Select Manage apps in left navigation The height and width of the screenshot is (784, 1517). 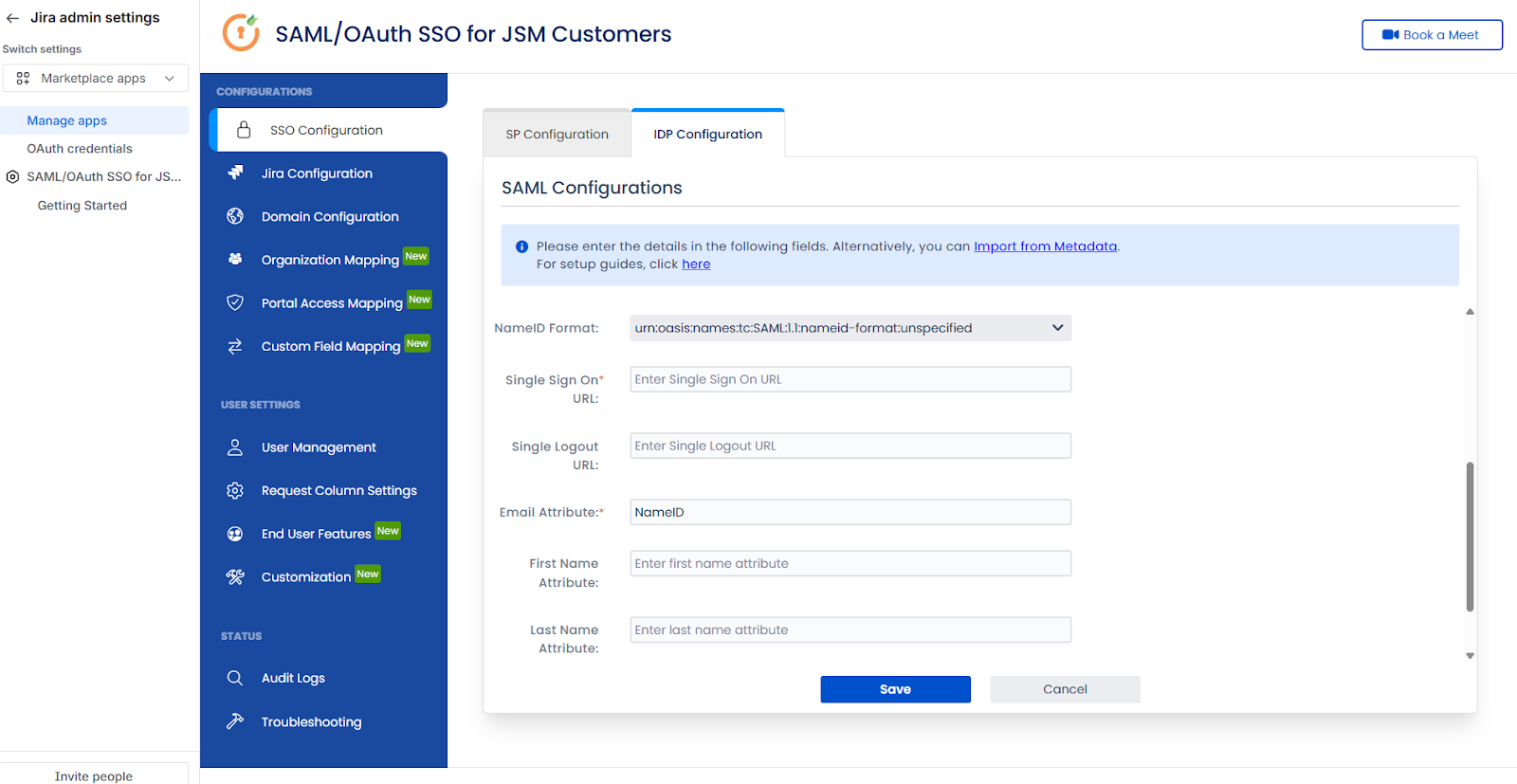click(x=95, y=120)
